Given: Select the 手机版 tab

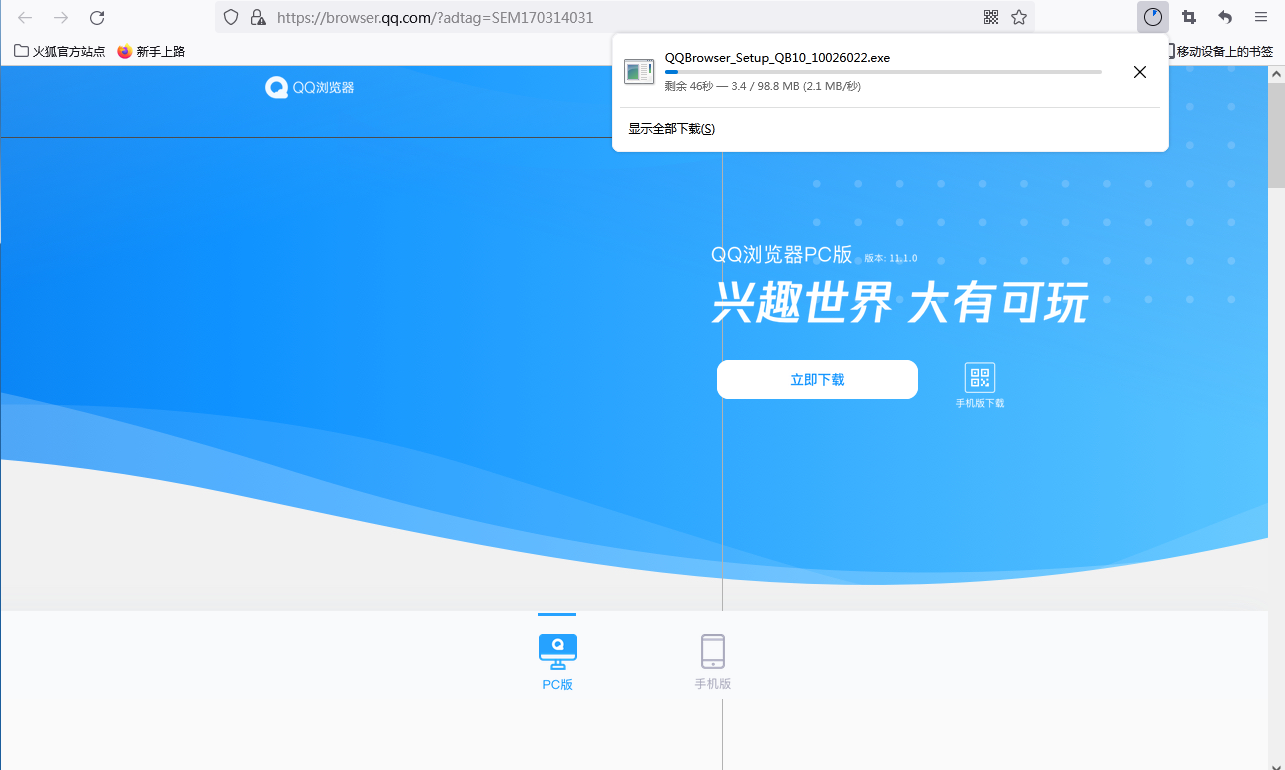Looking at the screenshot, I should point(713,661).
